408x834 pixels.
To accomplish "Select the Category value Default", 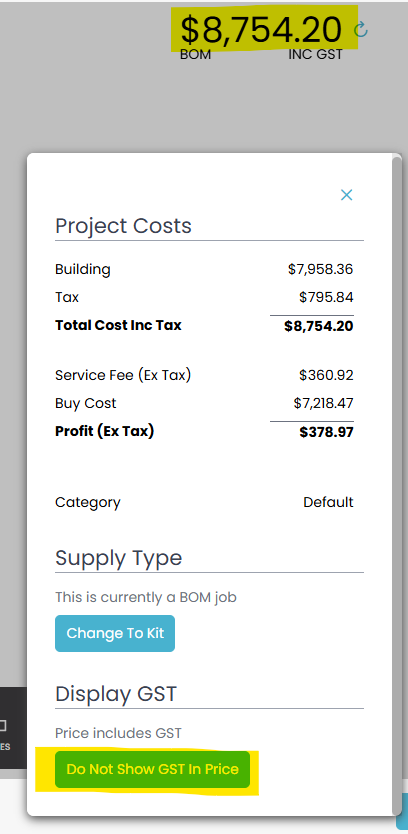I will pyautogui.click(x=328, y=502).
